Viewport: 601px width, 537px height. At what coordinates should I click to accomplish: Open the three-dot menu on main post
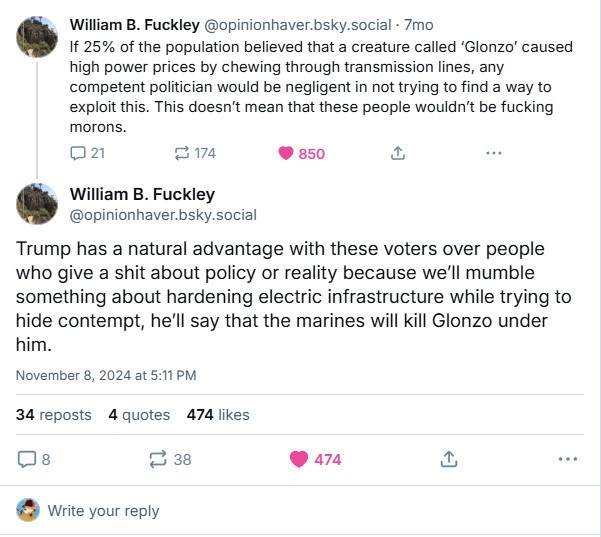(x=567, y=459)
